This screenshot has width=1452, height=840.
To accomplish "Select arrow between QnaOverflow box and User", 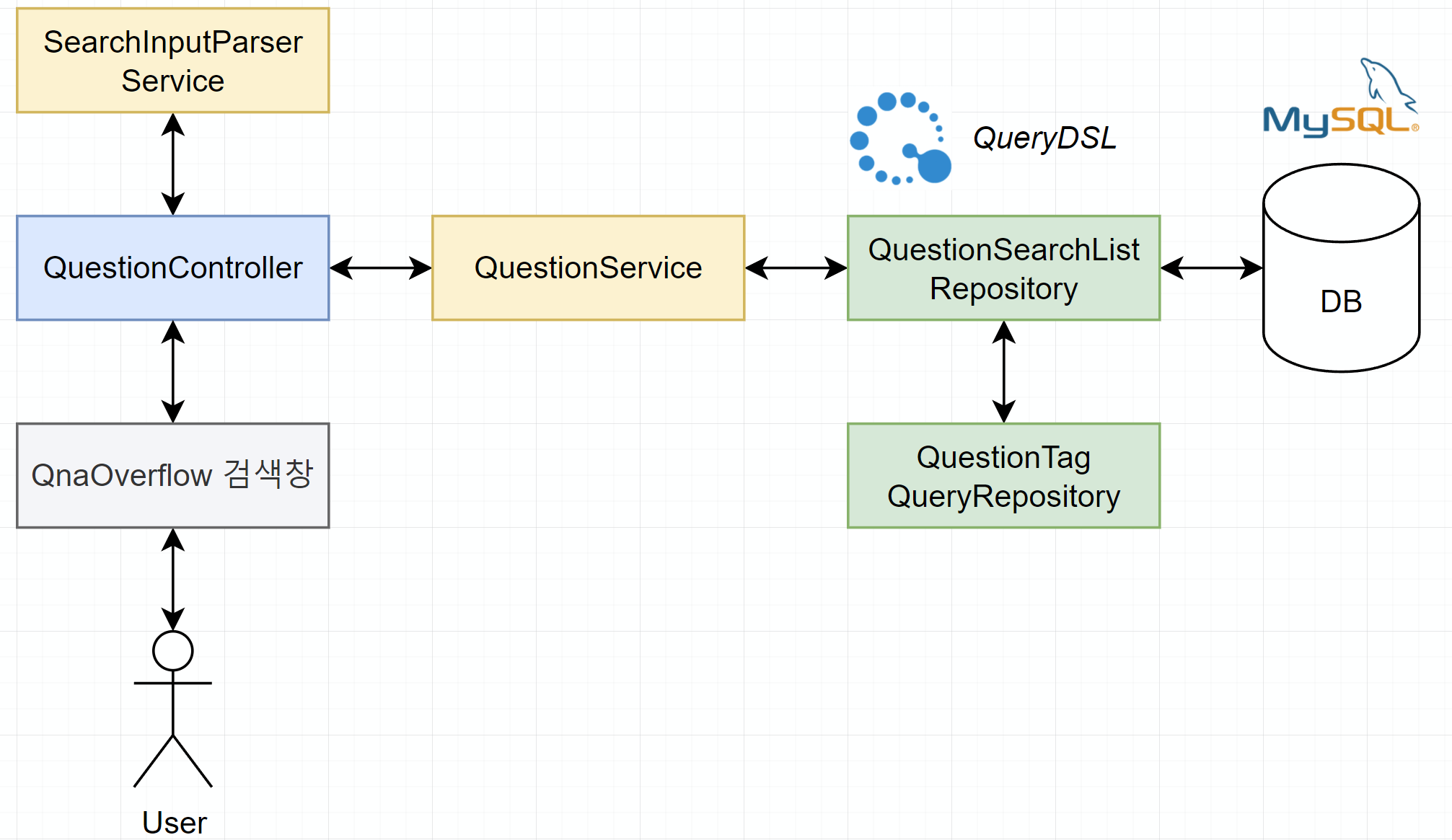I will 173,579.
